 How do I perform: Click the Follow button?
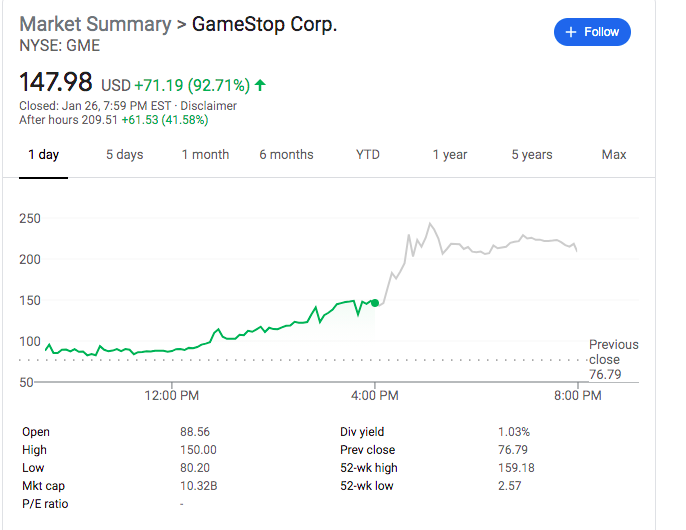(x=592, y=32)
